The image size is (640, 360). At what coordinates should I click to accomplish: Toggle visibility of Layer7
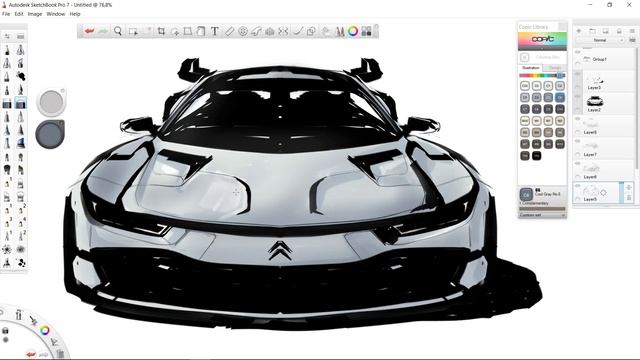578,141
